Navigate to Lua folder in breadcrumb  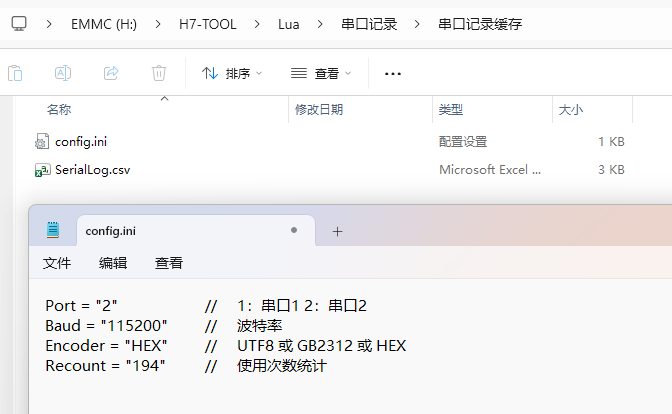click(x=288, y=24)
